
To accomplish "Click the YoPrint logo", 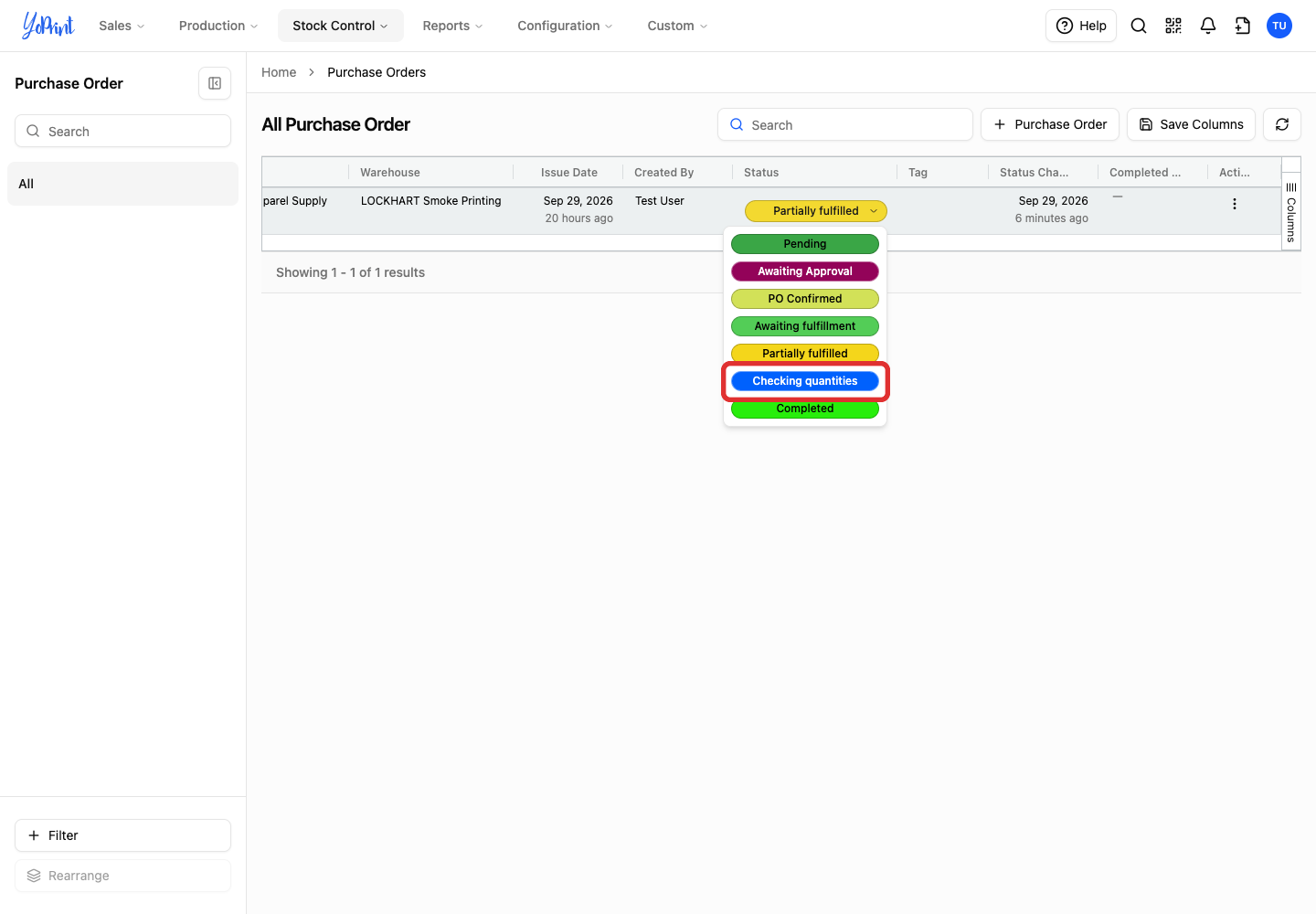I will 48,26.
